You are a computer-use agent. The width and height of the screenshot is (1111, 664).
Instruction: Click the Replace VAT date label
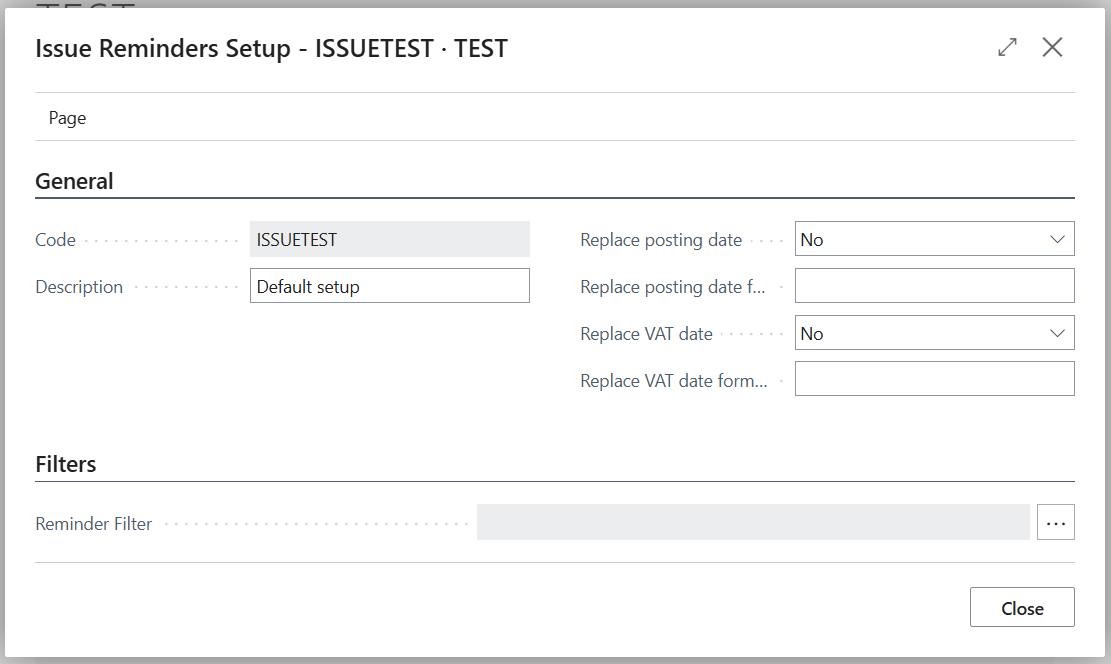[646, 334]
